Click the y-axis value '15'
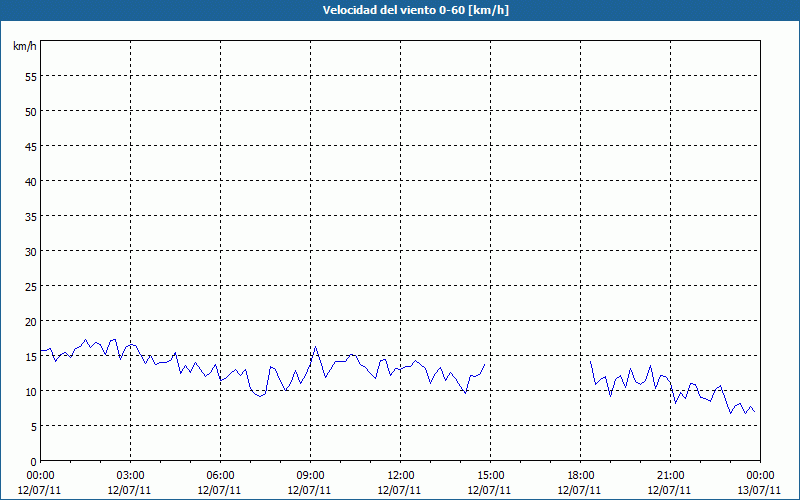 coord(31,357)
